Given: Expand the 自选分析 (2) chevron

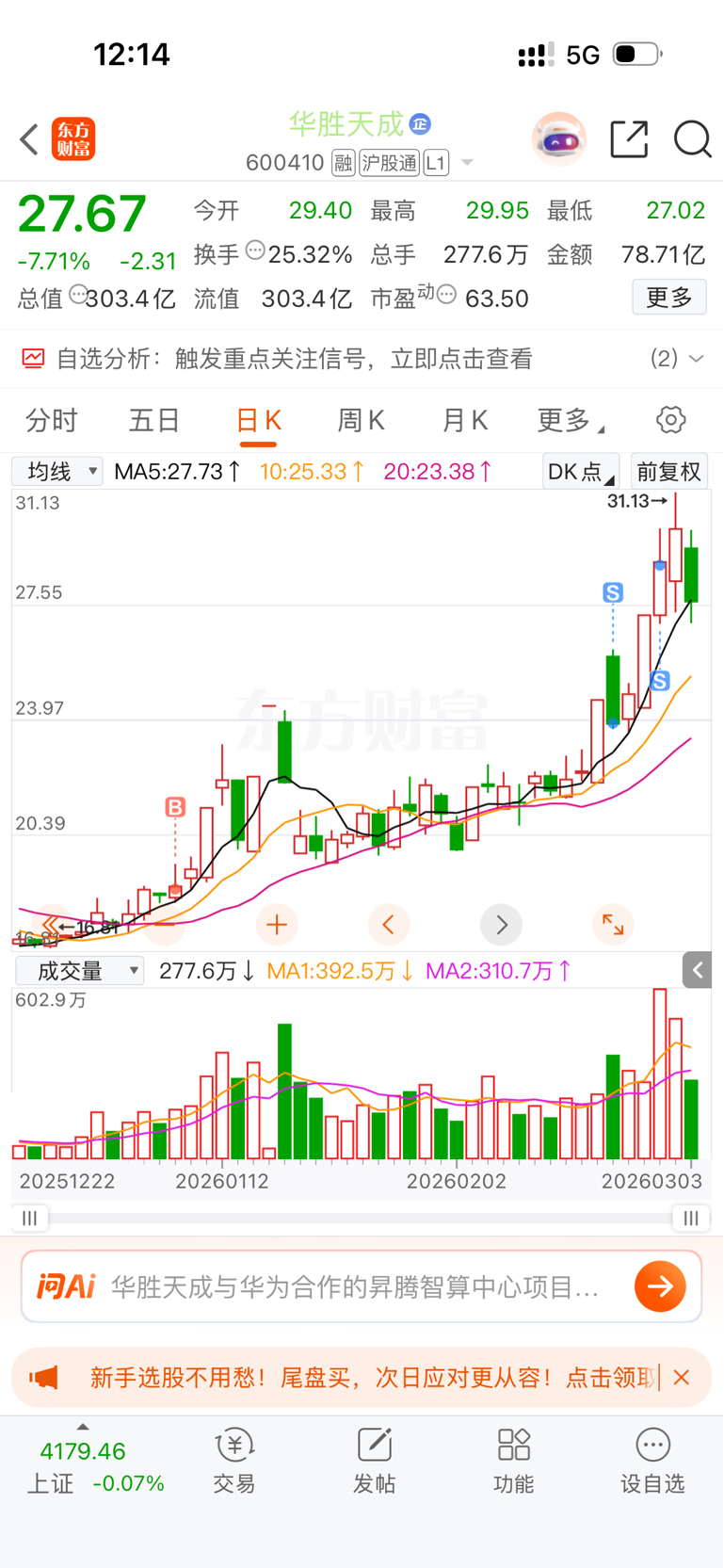Looking at the screenshot, I should 697,359.
